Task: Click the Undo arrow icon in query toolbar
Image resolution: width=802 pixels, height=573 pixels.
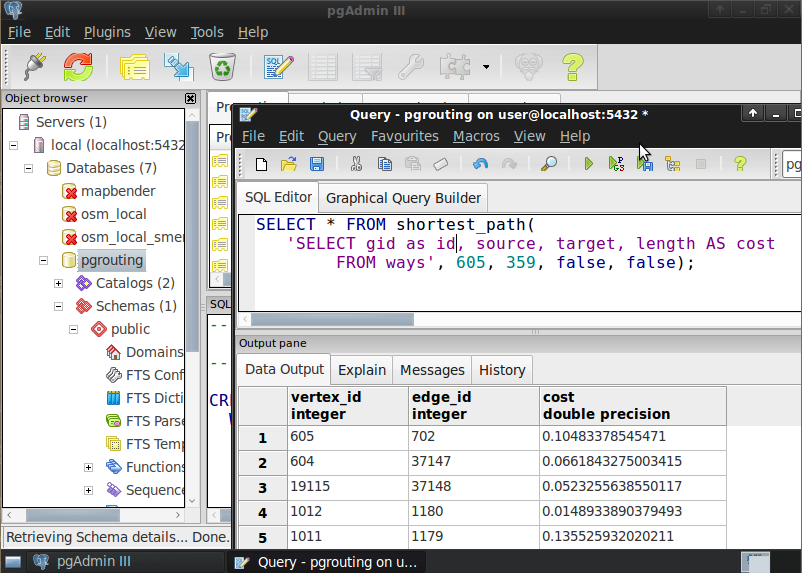Action: (481, 164)
